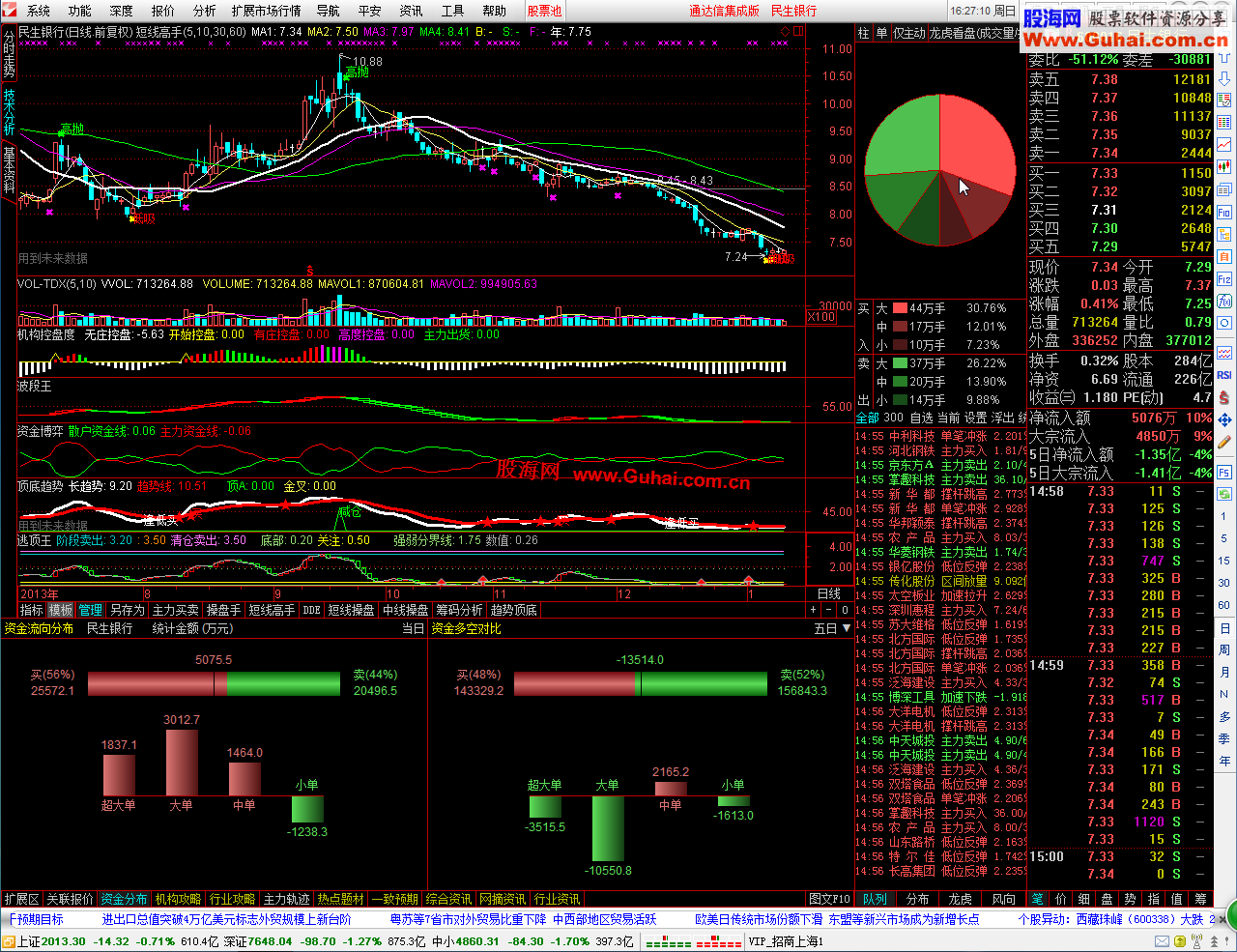Click the up arrow icon in right toolbar
Viewport: 1237px width, 952px height.
tap(1224, 57)
